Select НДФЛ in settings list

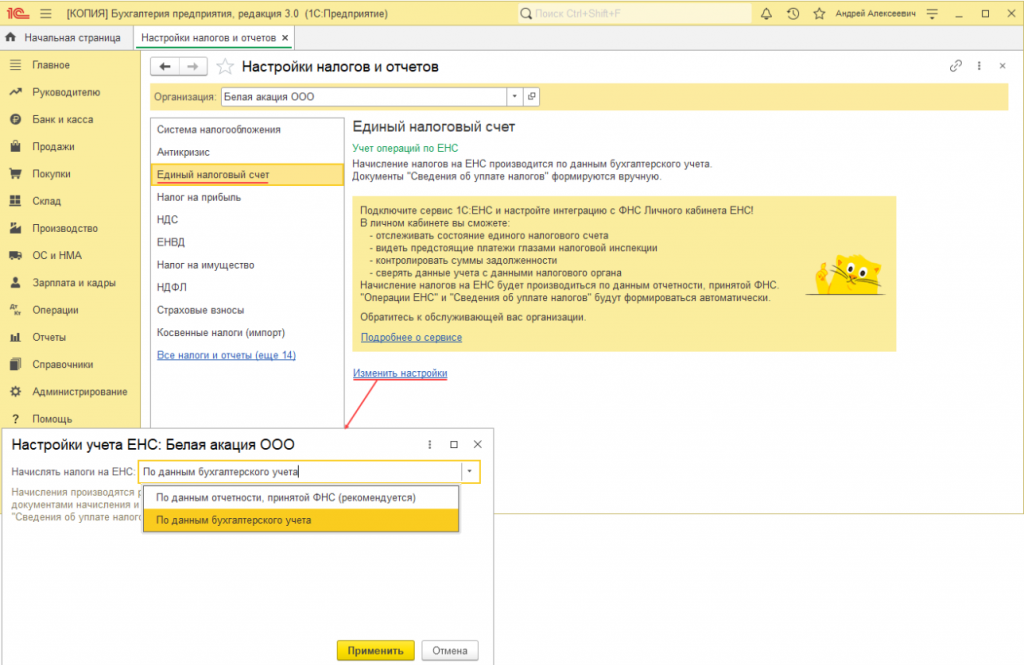(x=247, y=287)
